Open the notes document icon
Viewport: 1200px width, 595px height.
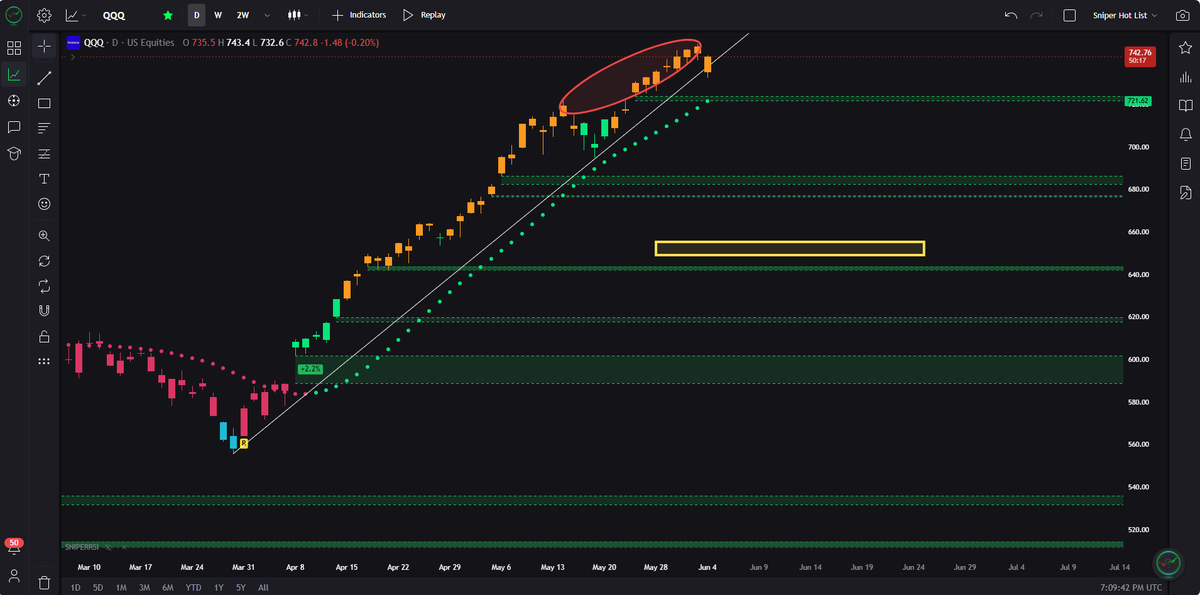[1185, 163]
